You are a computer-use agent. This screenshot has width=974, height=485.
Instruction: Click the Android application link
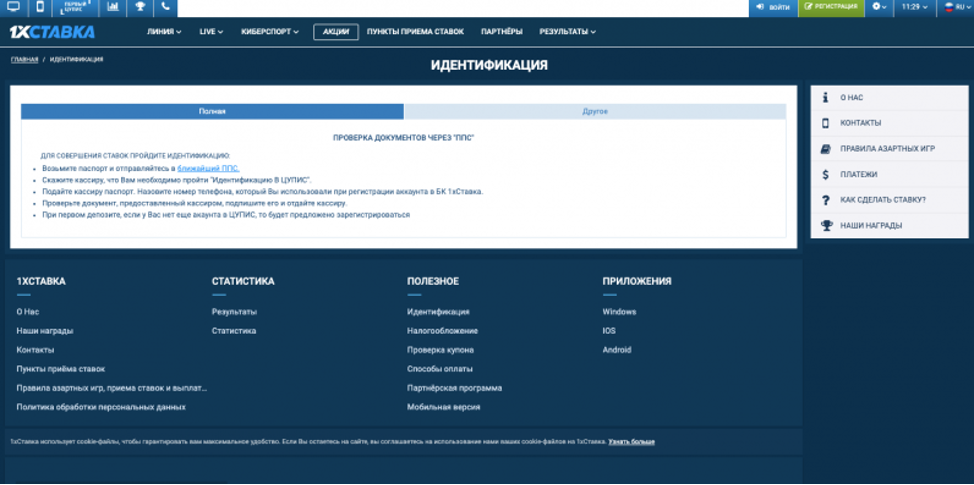tap(617, 350)
